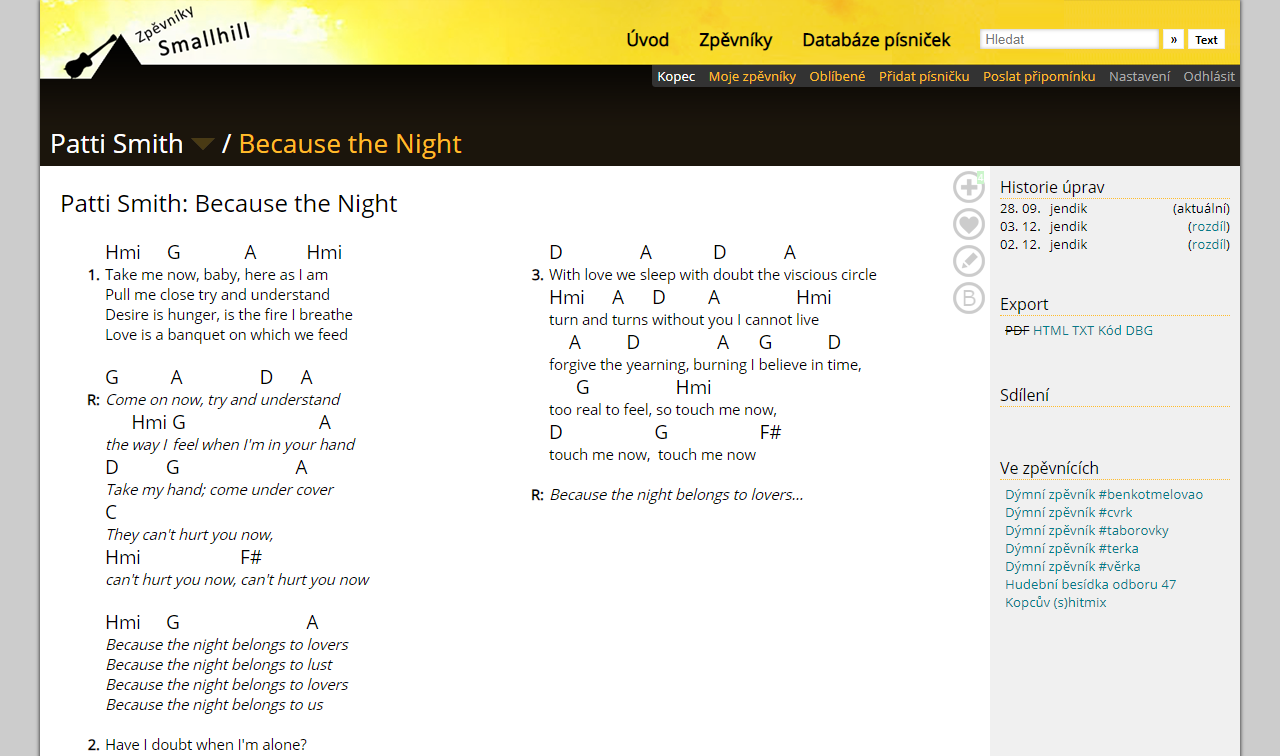The width and height of the screenshot is (1280, 756).
Task: Open the Oblíbené link
Action: click(x=837, y=76)
